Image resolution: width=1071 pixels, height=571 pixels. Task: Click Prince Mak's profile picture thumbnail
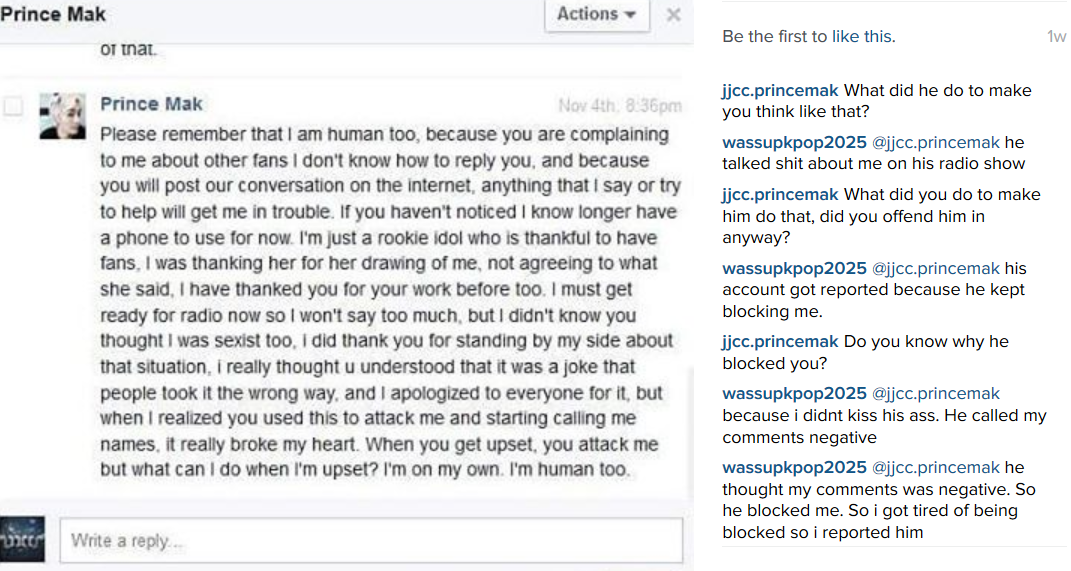62,116
